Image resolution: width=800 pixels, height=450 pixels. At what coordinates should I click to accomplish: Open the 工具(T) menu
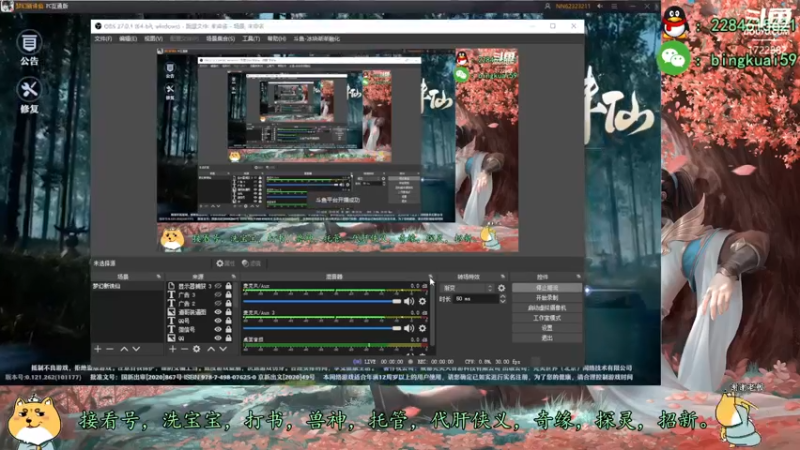pyautogui.click(x=251, y=39)
